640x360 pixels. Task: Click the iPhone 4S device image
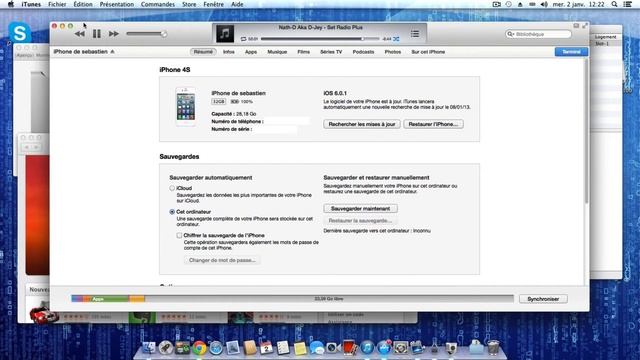click(186, 107)
